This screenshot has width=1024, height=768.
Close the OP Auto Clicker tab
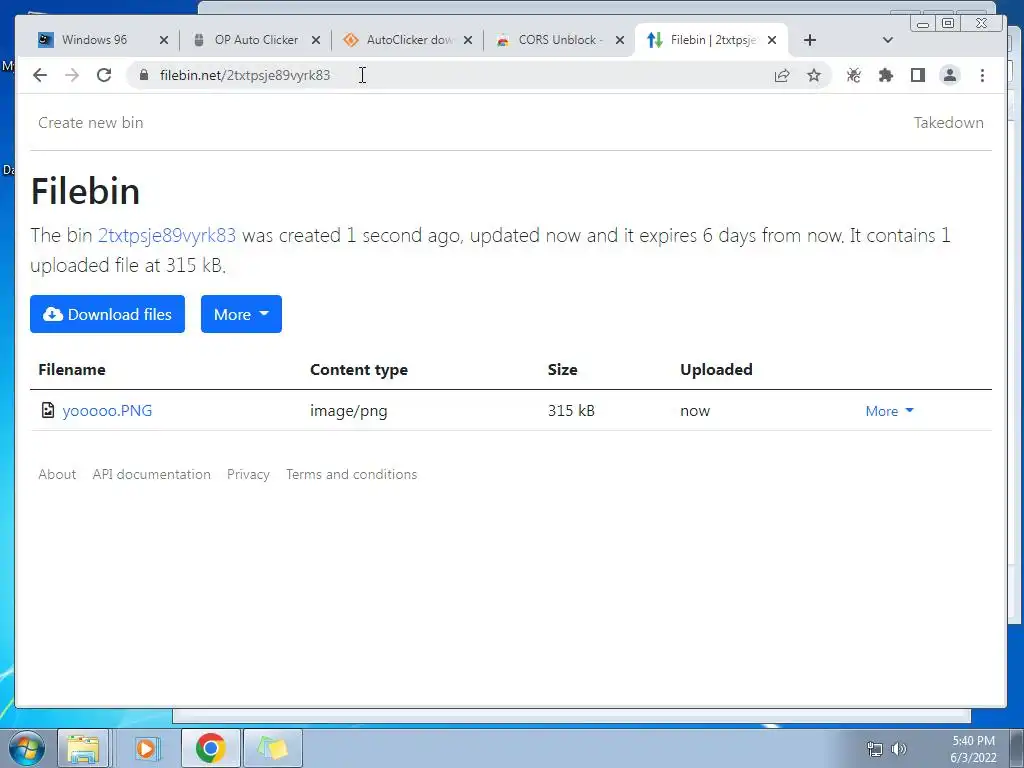click(316, 40)
